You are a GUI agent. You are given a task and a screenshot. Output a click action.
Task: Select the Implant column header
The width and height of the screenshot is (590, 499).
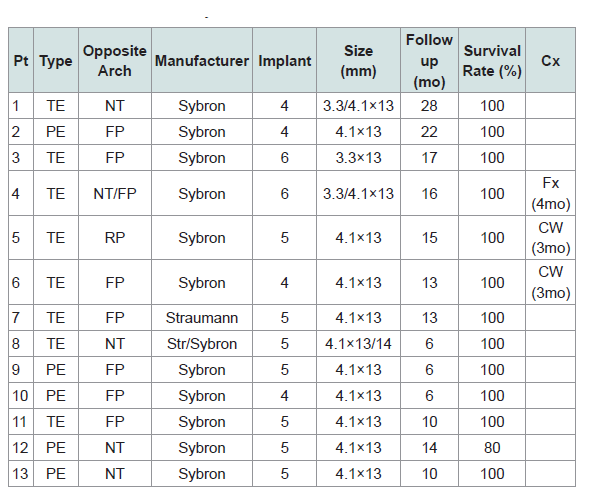pyautogui.click(x=284, y=60)
